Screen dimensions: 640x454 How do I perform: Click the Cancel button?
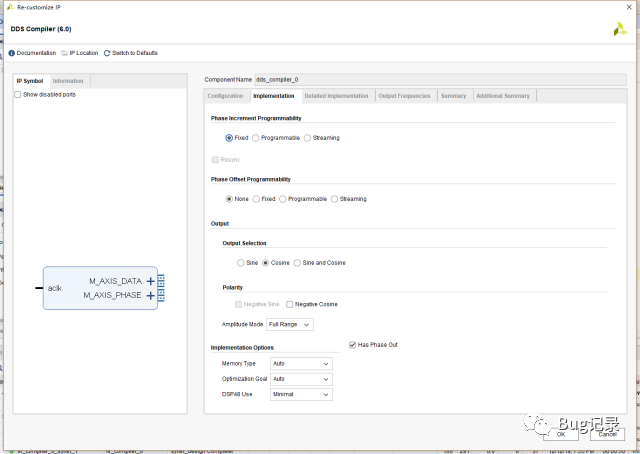[x=607, y=434]
